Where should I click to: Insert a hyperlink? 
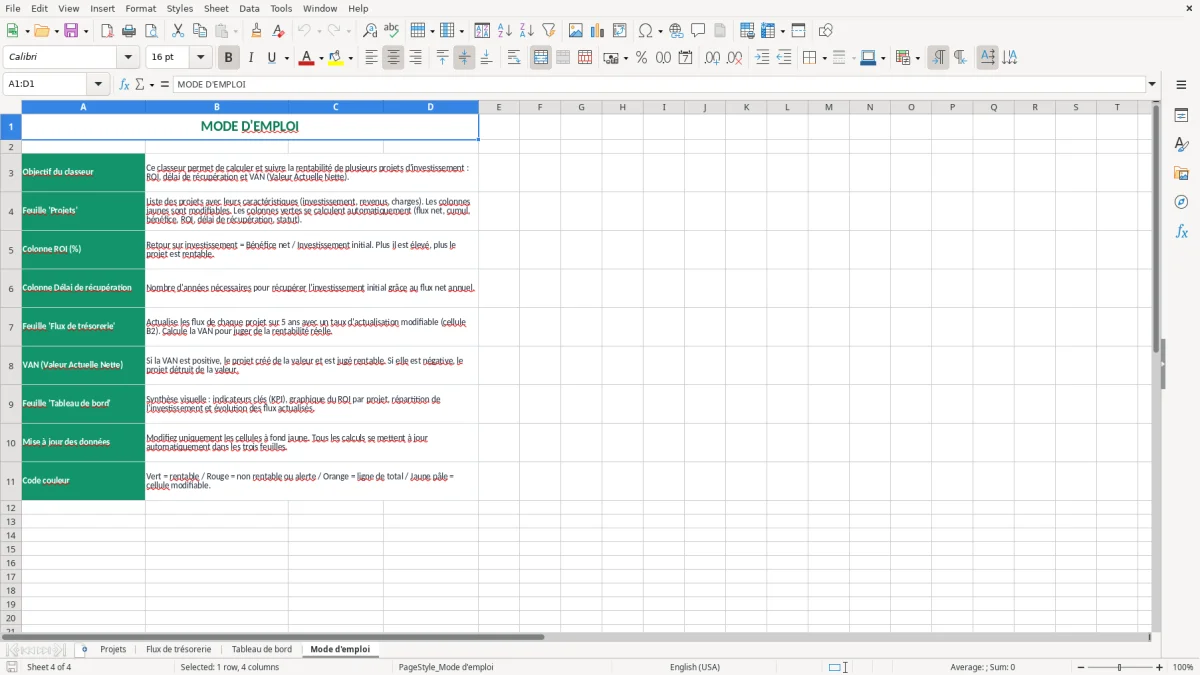676,31
